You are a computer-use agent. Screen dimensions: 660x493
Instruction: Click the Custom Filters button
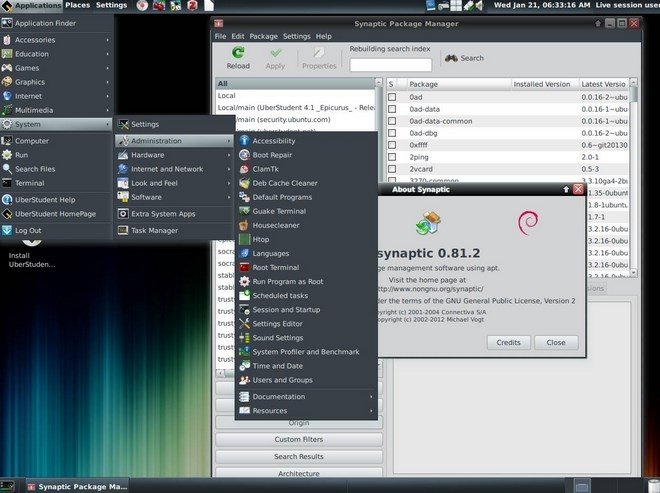(x=299, y=440)
